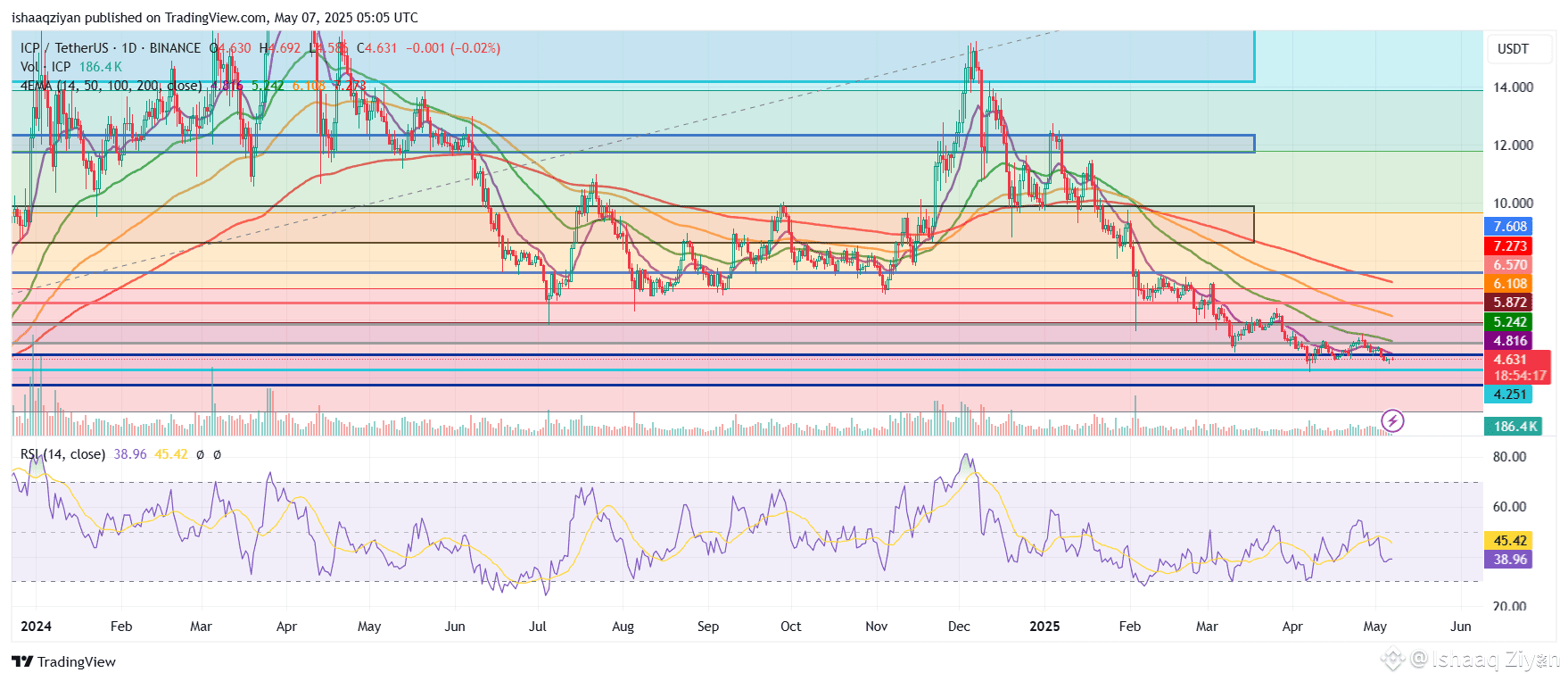Click the -0.001 (-0.02%) change value

tap(453, 48)
